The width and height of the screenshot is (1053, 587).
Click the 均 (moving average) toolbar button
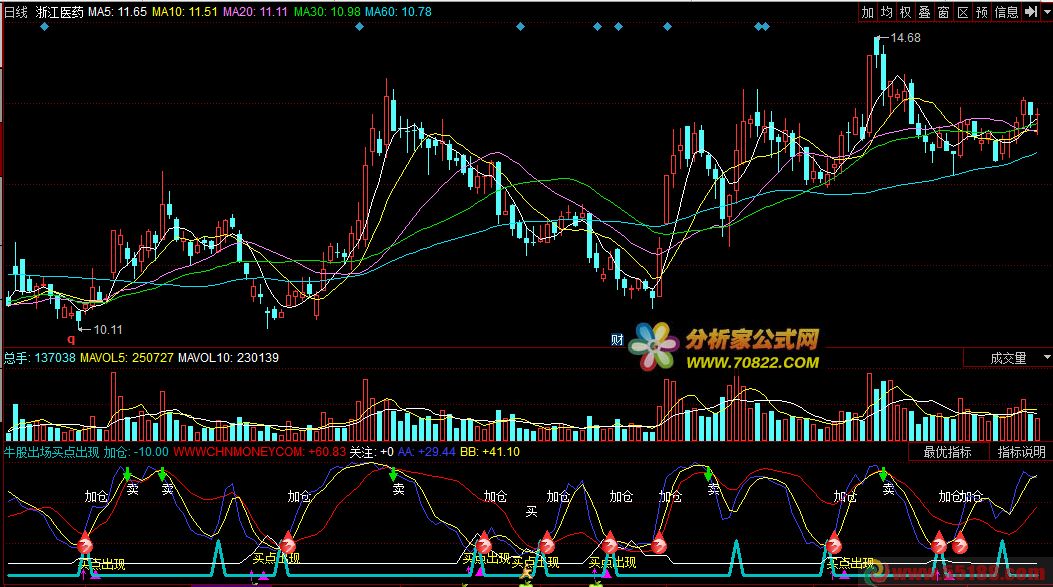[887, 12]
